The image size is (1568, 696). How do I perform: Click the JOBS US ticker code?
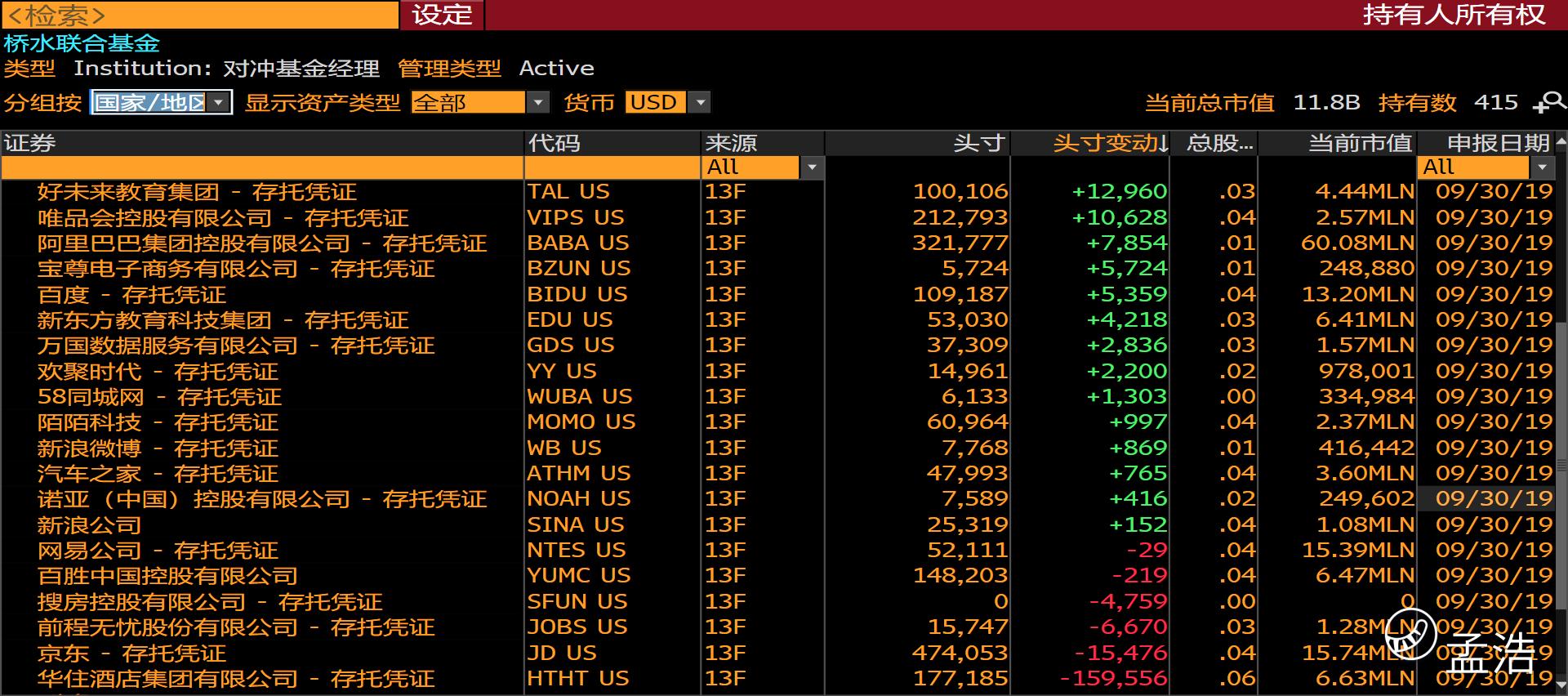point(577,627)
